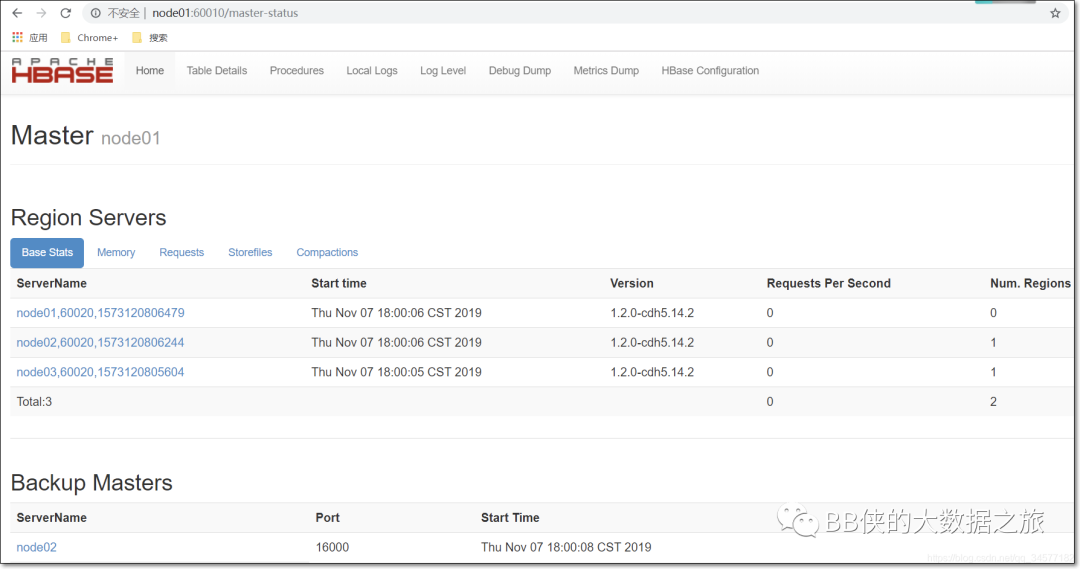Bookmark page with the star icon
The height and width of the screenshot is (569, 1080).
click(x=1055, y=13)
